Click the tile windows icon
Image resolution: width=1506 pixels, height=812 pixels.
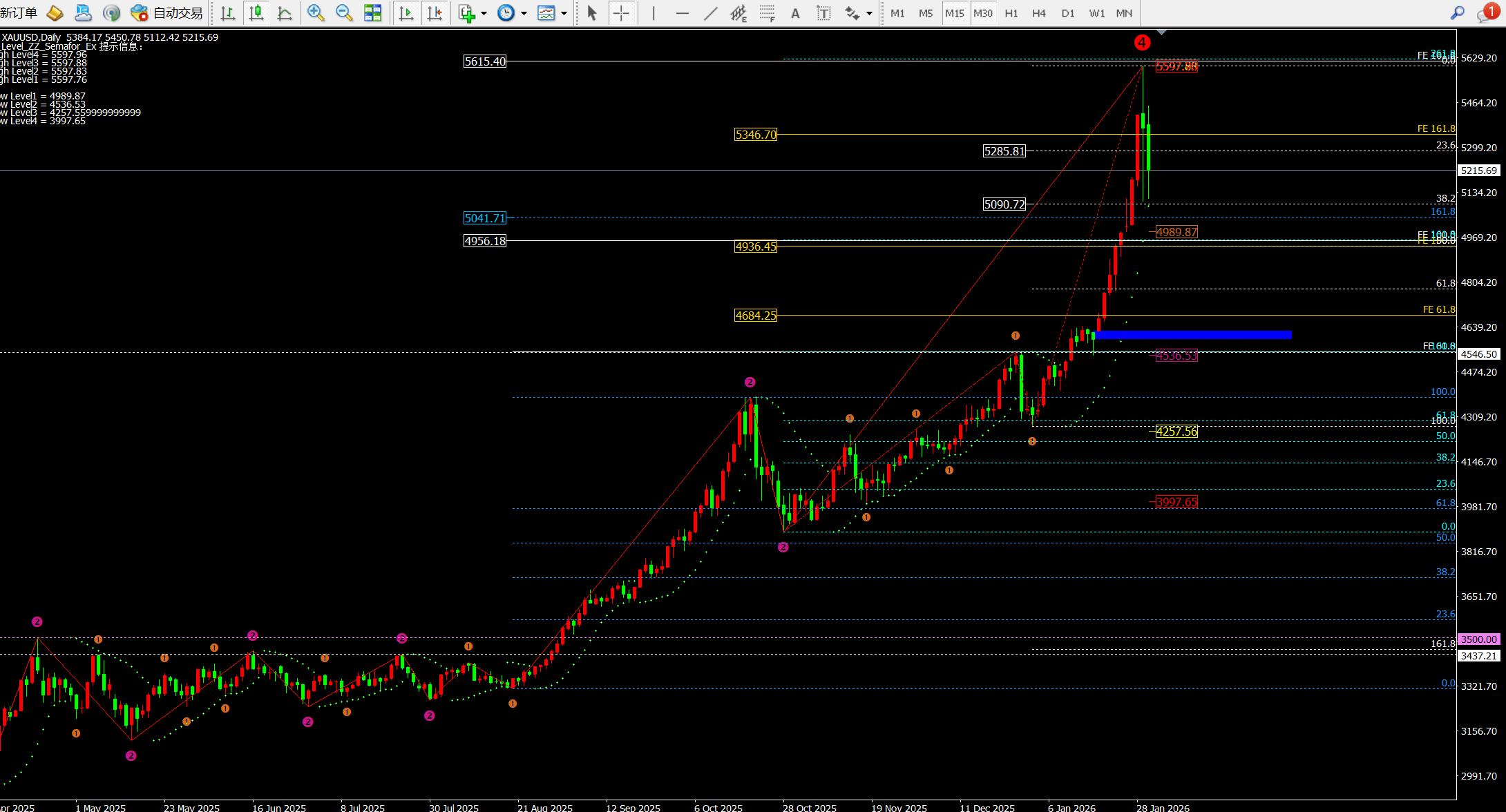[373, 13]
